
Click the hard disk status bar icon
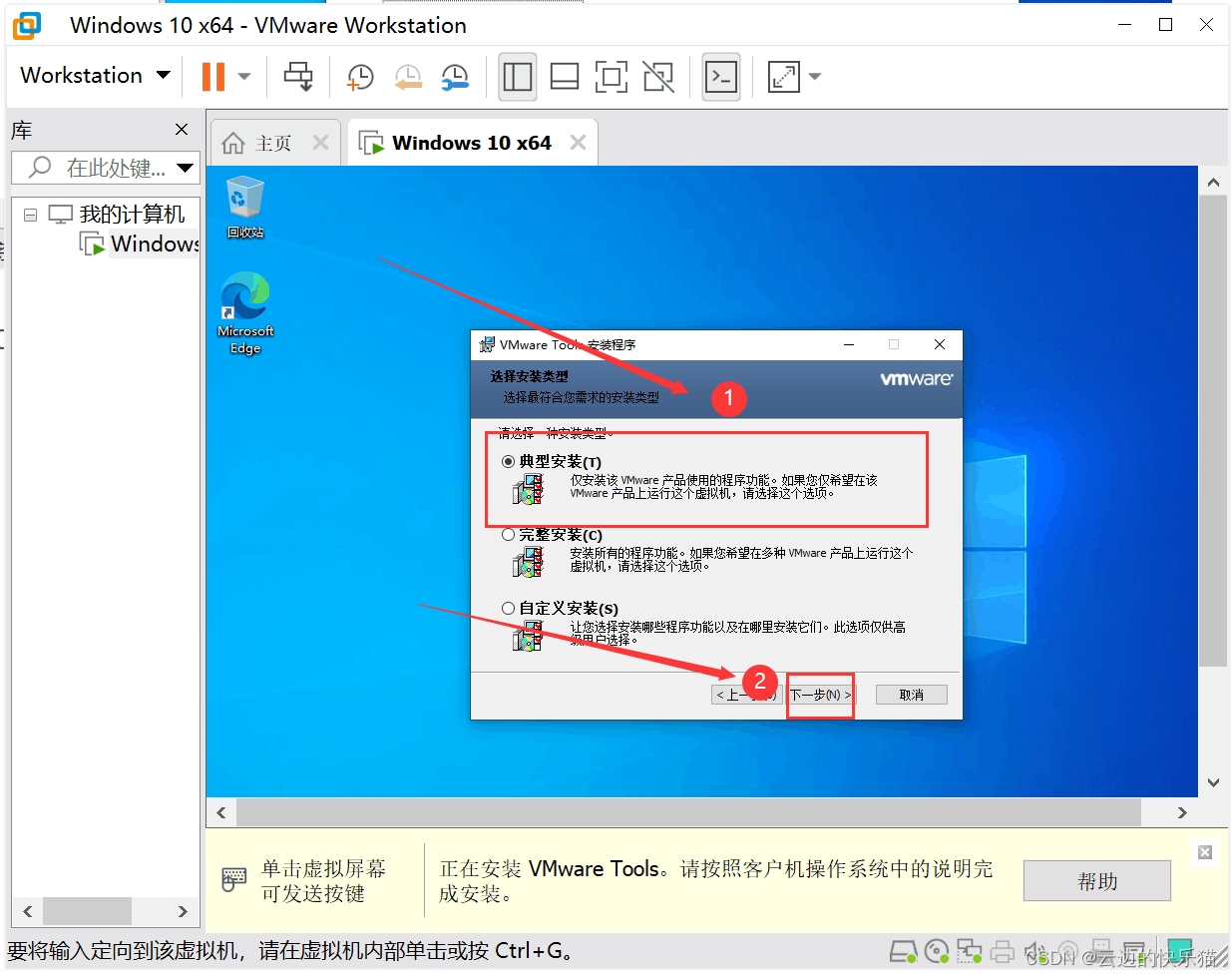click(903, 952)
